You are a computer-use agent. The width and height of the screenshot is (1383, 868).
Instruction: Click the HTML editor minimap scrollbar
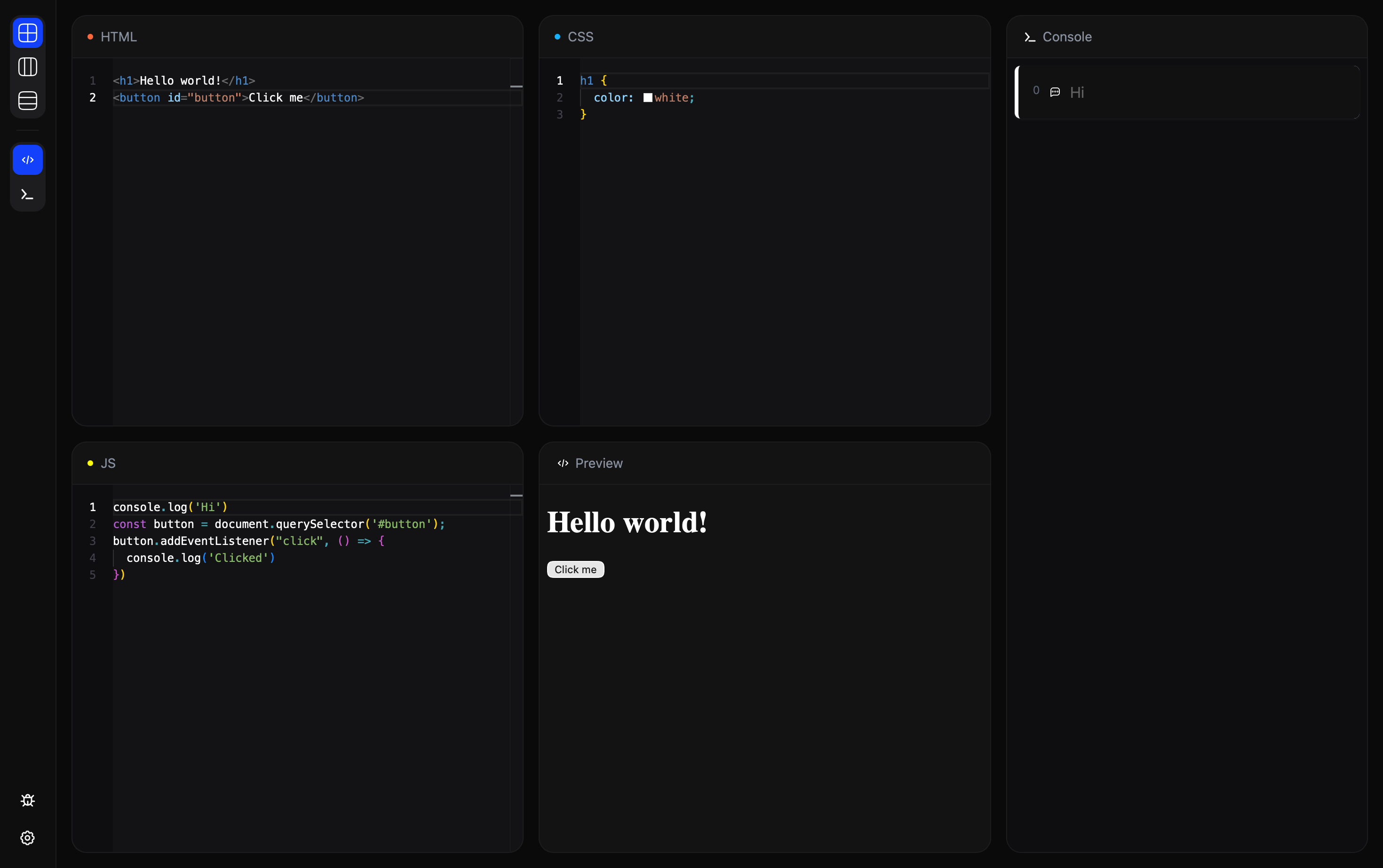tap(517, 87)
